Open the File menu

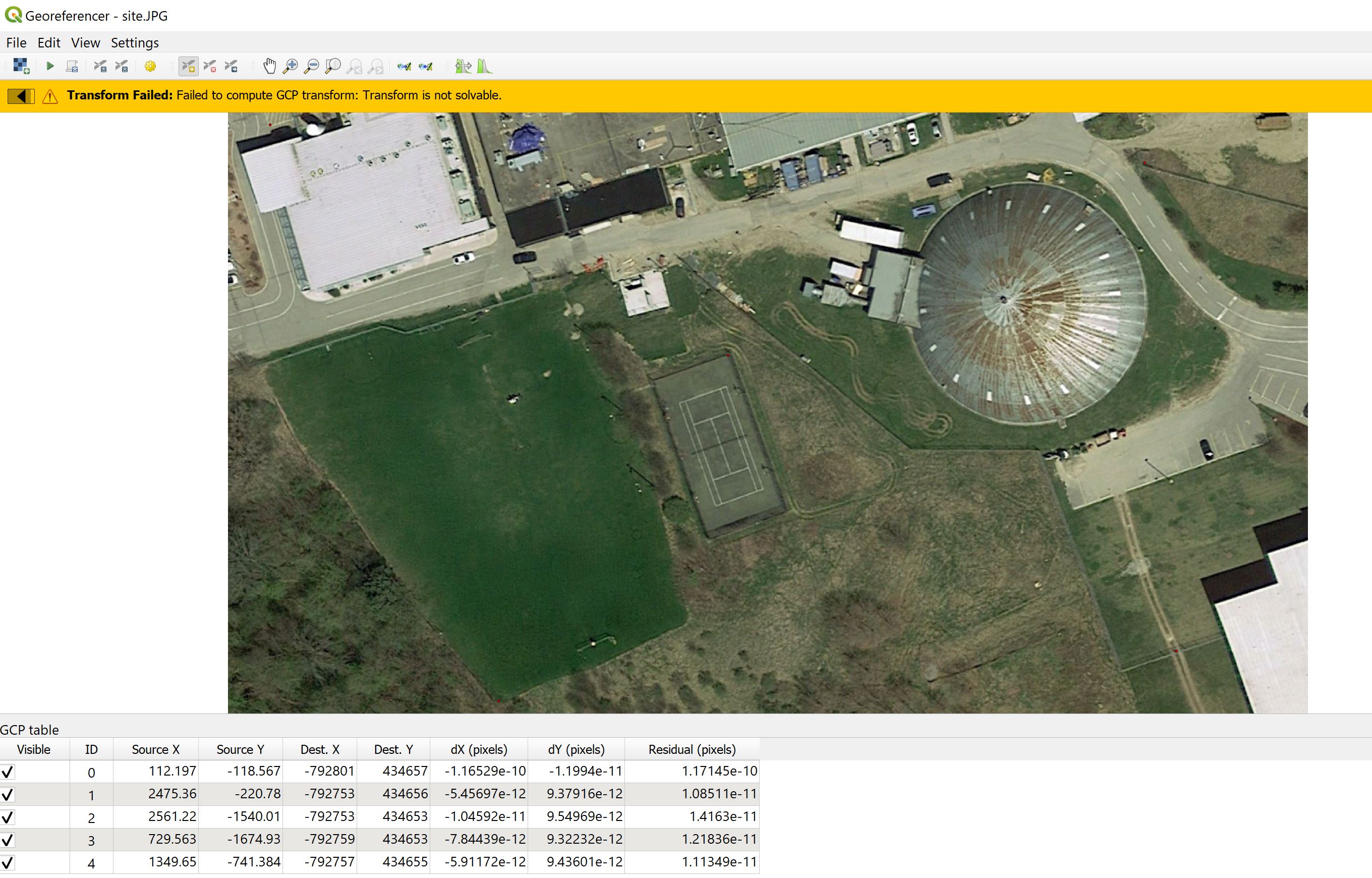point(16,43)
